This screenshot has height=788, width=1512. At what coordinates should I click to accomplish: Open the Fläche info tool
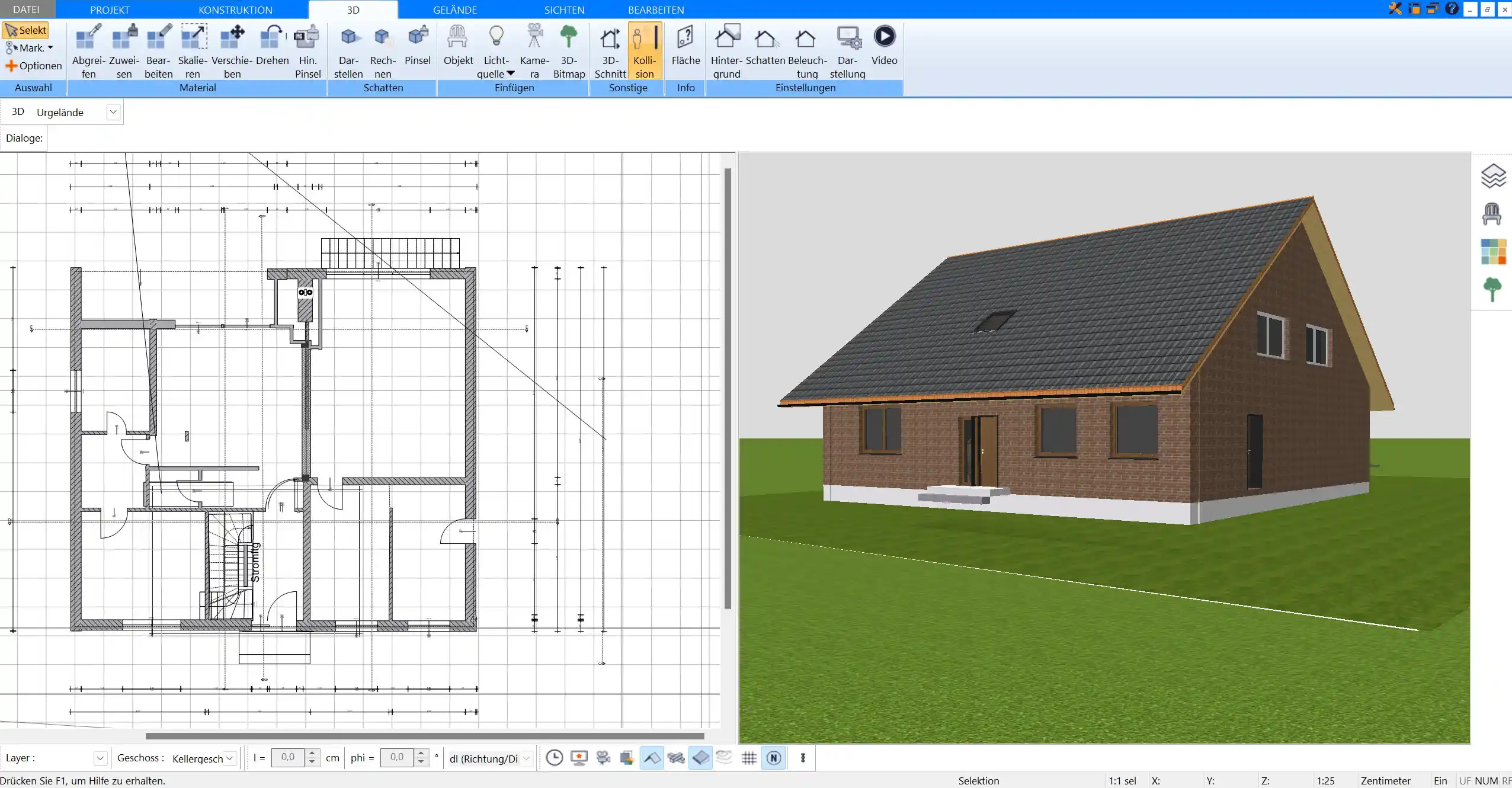click(x=685, y=45)
